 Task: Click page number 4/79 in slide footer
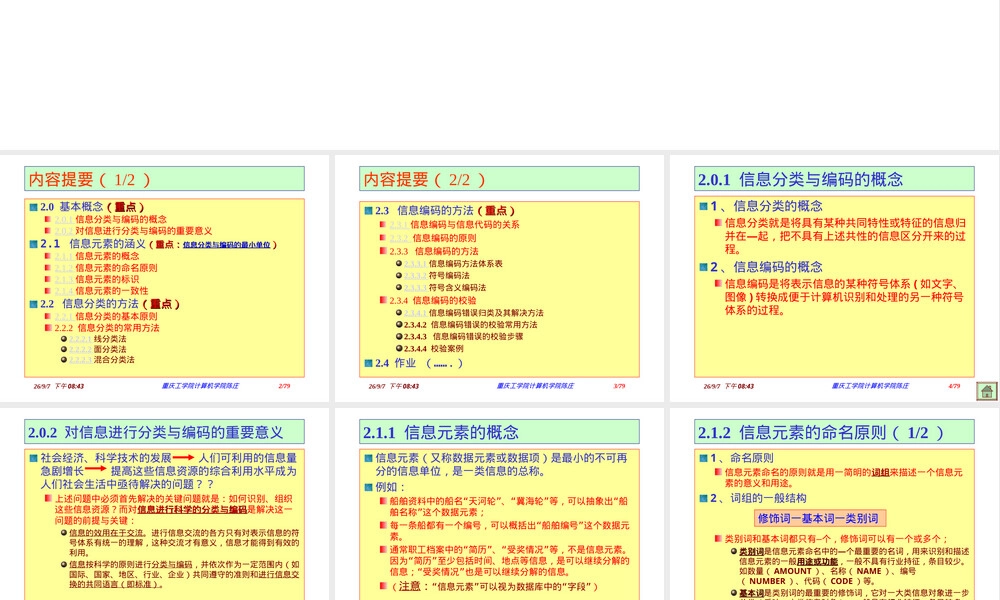pos(954,386)
